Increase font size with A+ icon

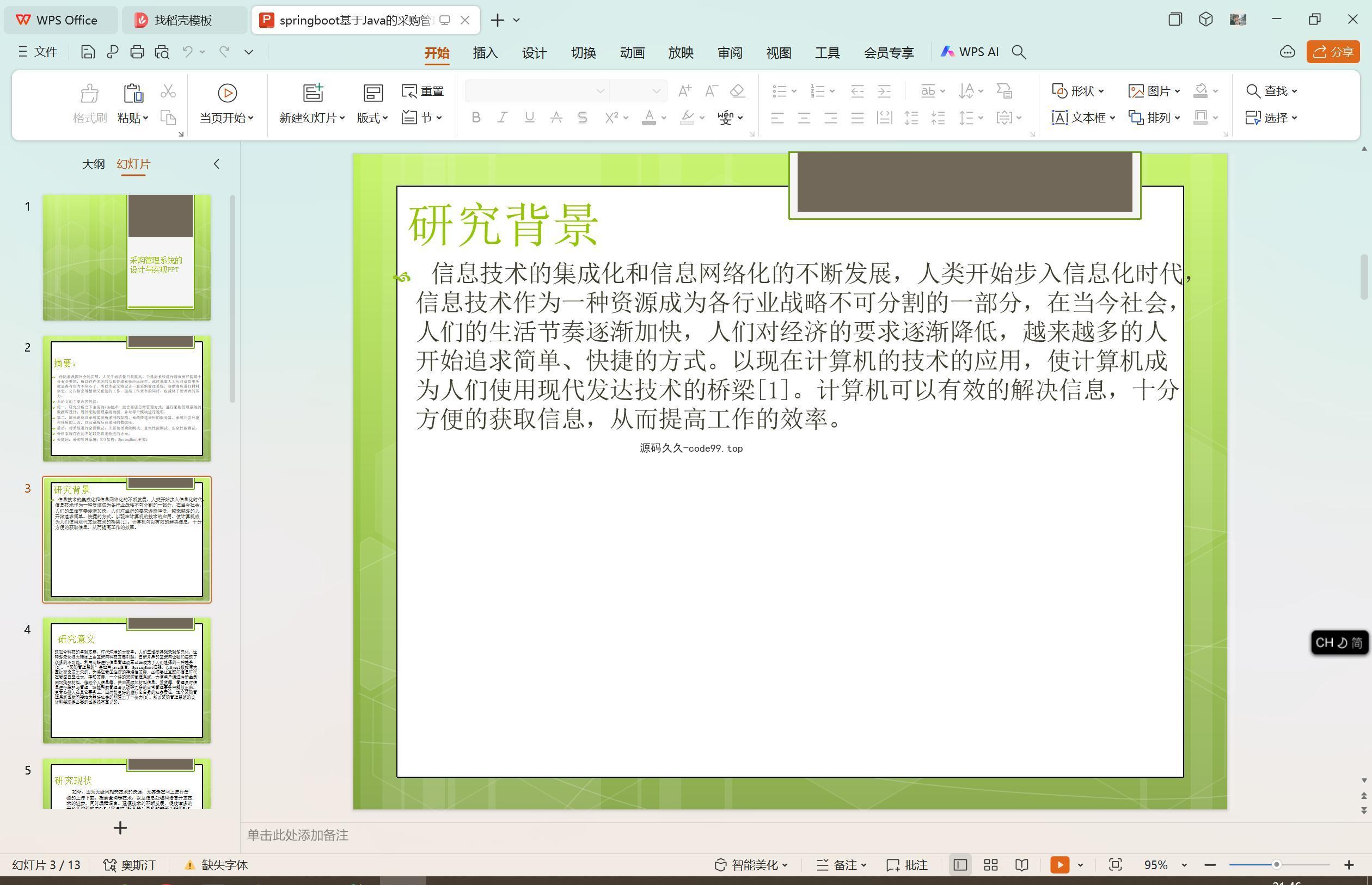(684, 91)
